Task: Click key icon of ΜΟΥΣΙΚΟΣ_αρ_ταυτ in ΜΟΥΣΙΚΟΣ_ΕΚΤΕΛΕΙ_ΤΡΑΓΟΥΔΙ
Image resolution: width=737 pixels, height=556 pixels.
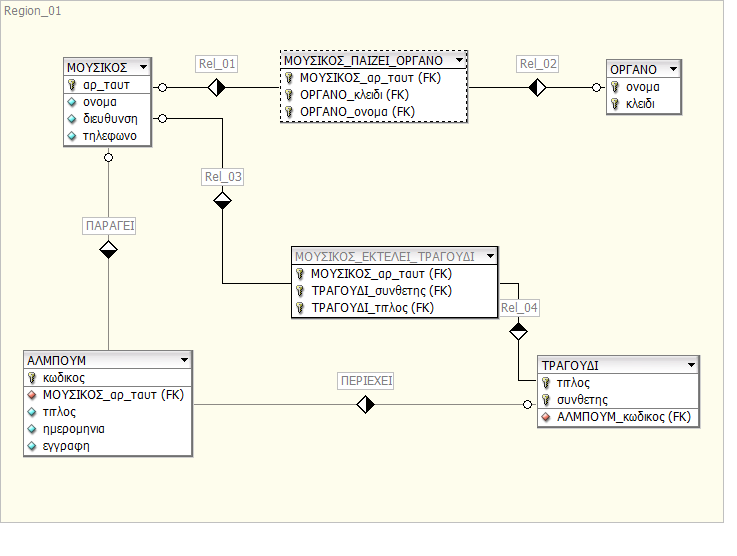Action: (x=300, y=274)
